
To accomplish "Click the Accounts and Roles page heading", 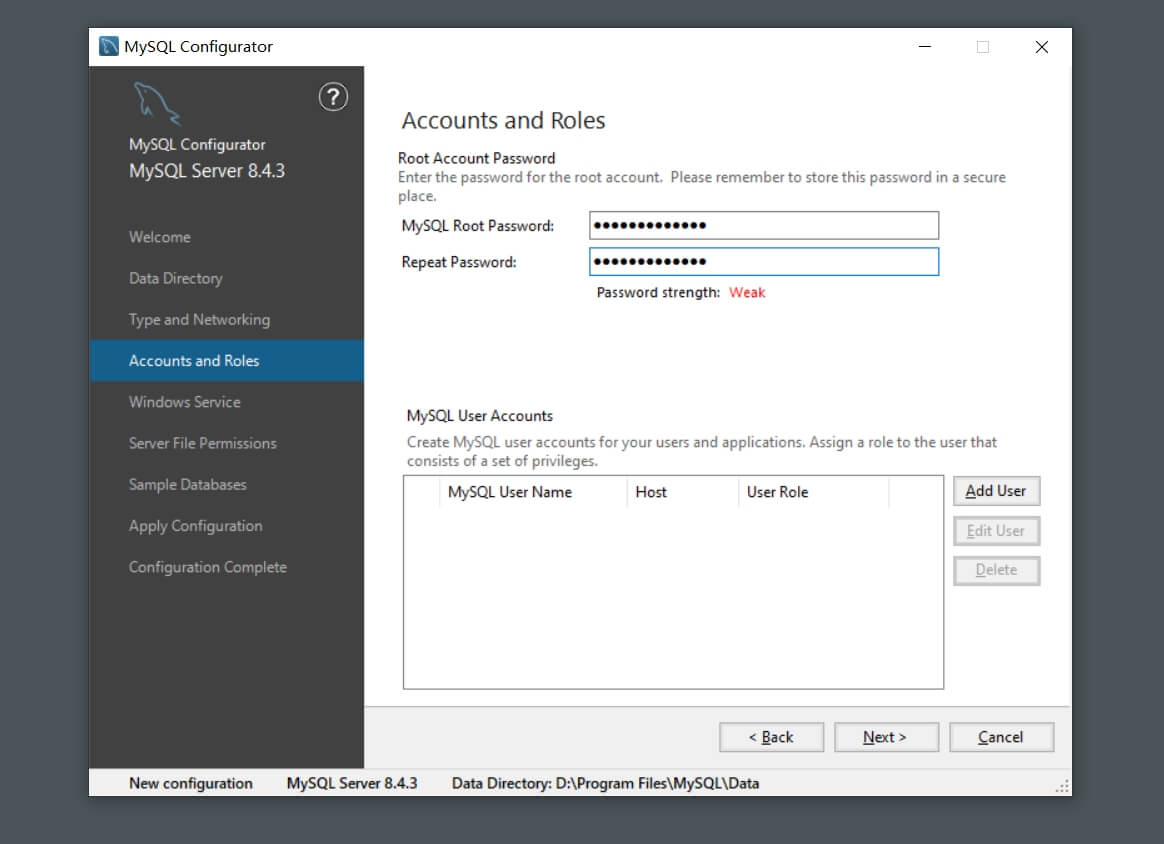I will tap(503, 120).
